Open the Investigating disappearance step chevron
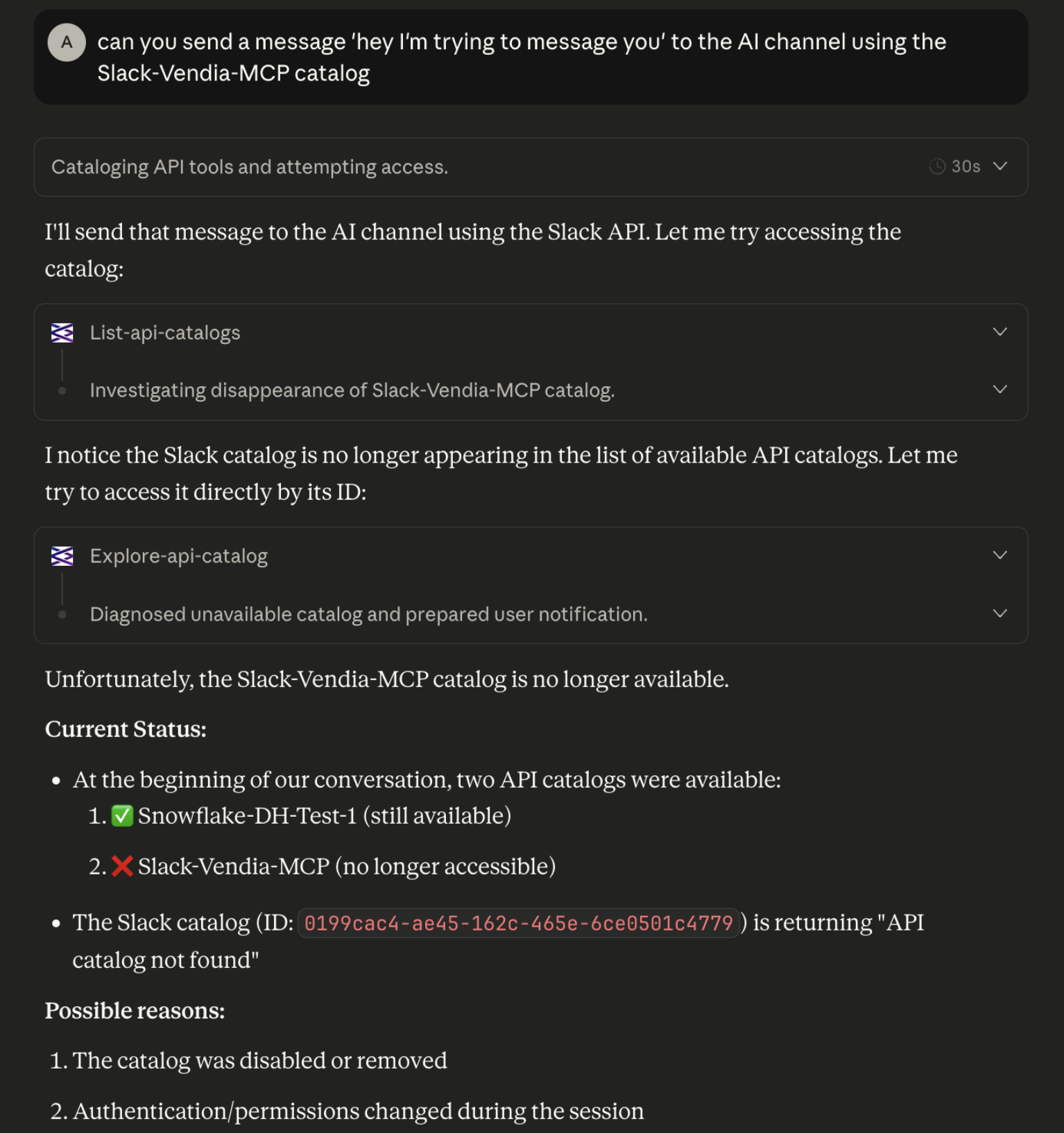 [x=999, y=390]
